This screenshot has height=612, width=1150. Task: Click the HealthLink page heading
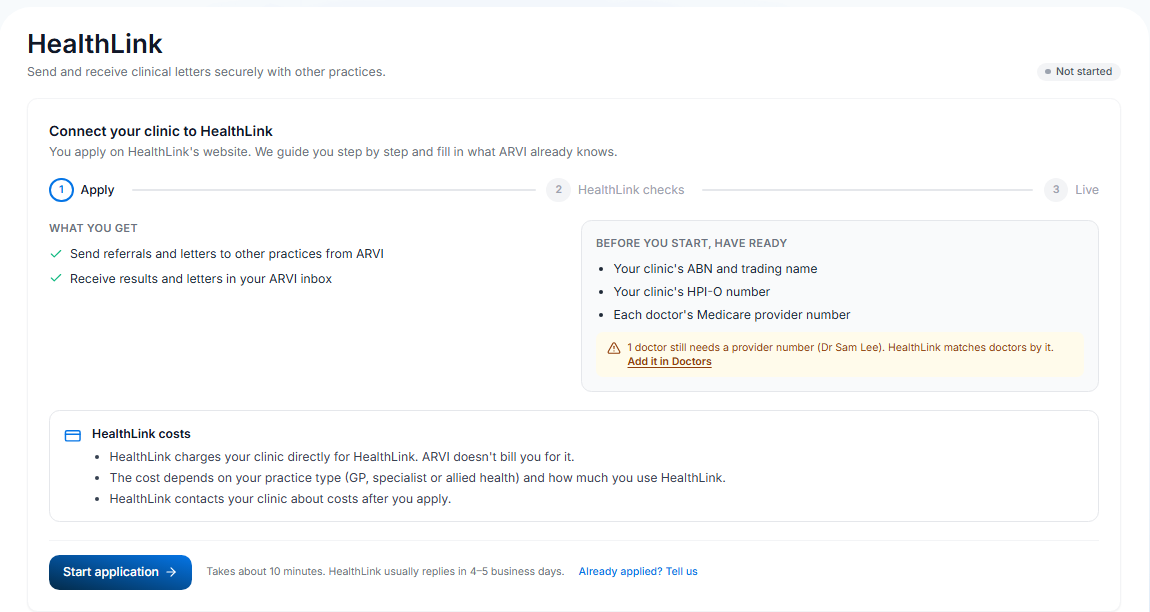(x=95, y=44)
